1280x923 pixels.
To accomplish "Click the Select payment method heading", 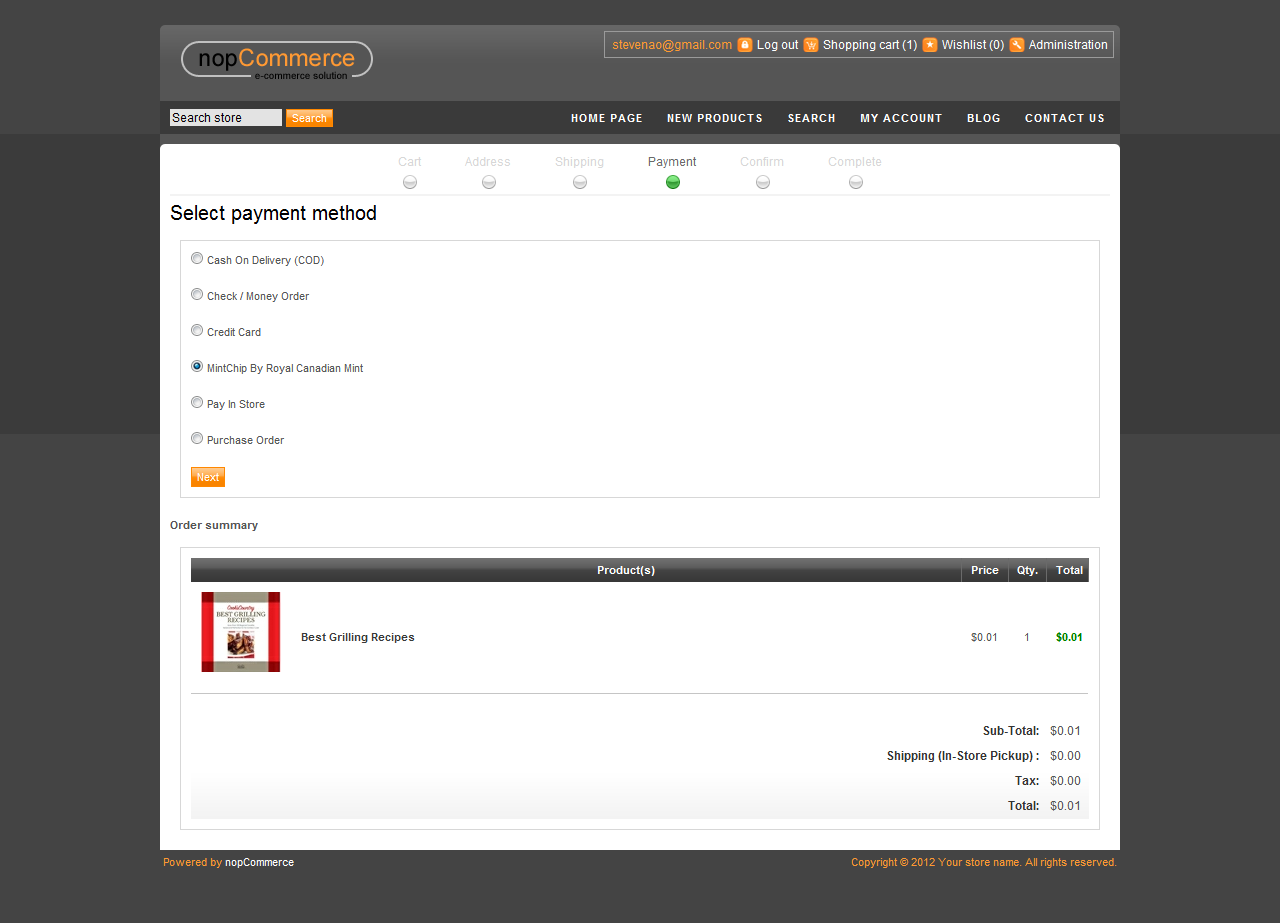I will (274, 213).
